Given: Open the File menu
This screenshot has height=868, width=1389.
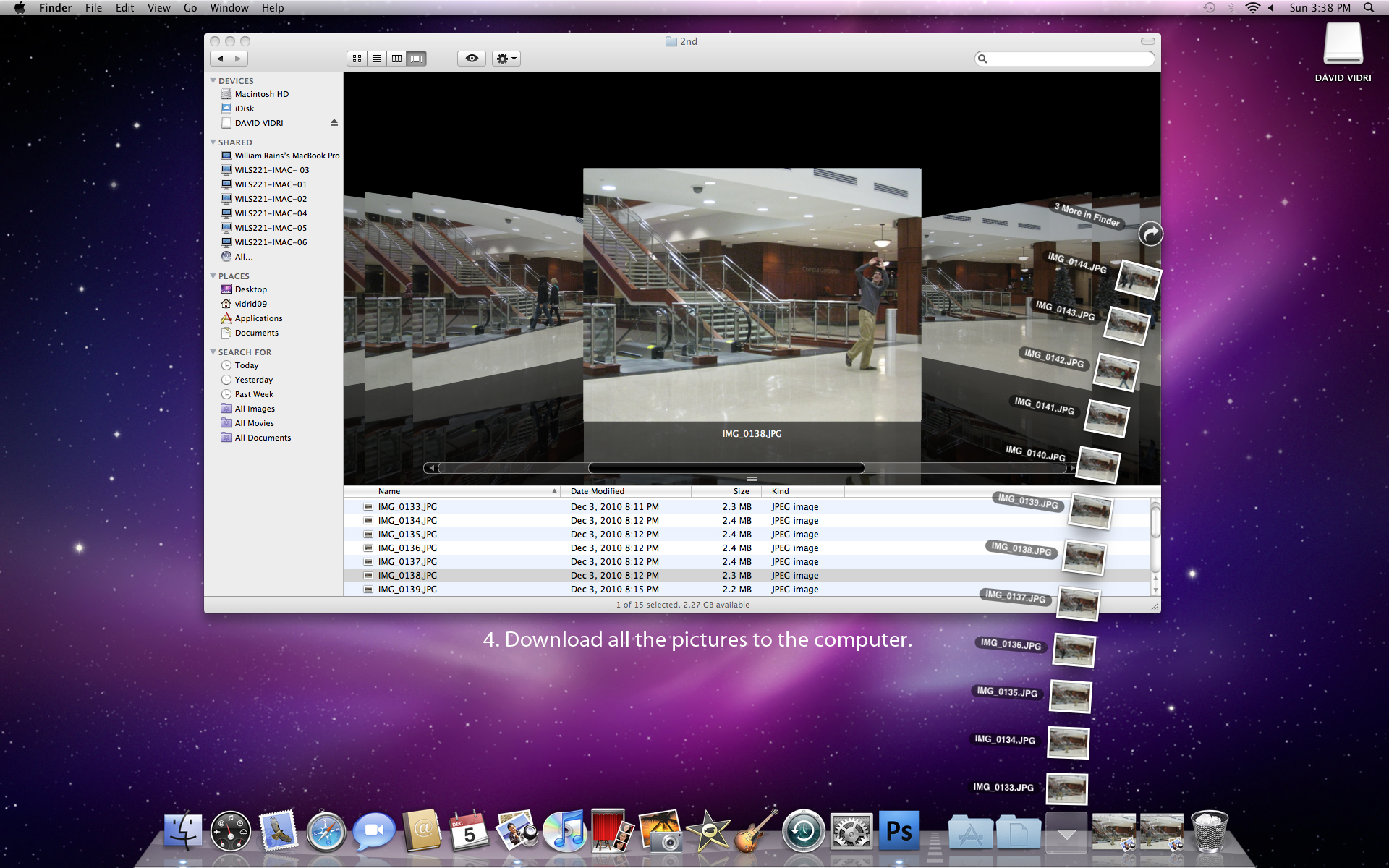Looking at the screenshot, I should [93, 8].
